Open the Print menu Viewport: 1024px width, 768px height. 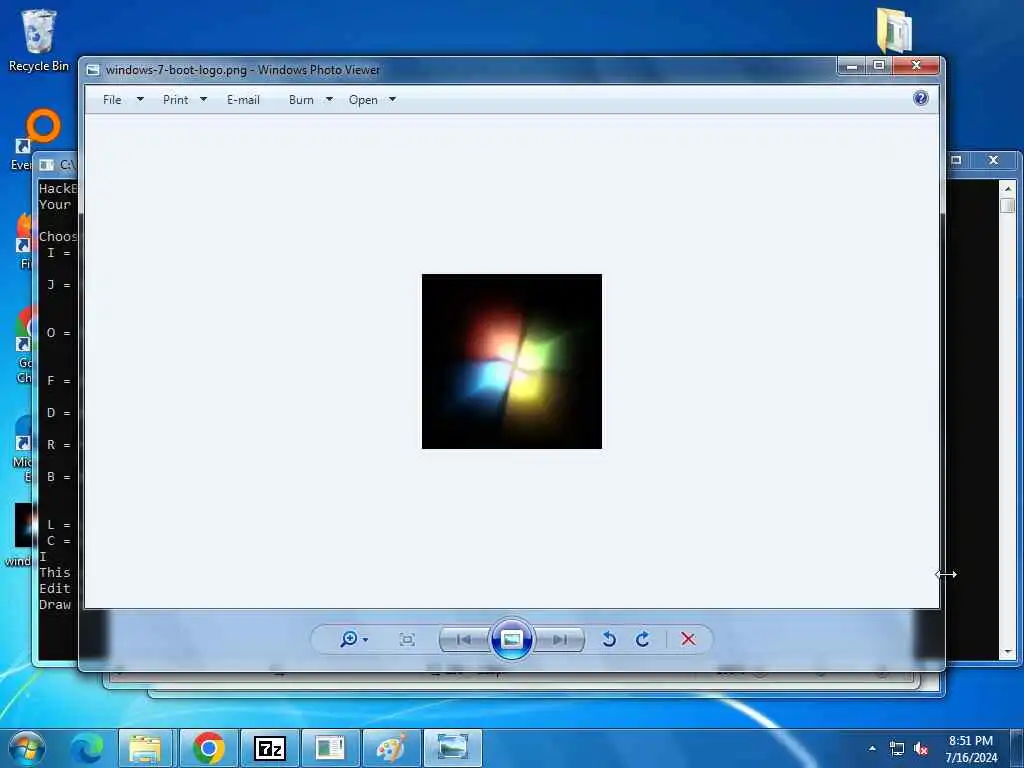point(175,100)
